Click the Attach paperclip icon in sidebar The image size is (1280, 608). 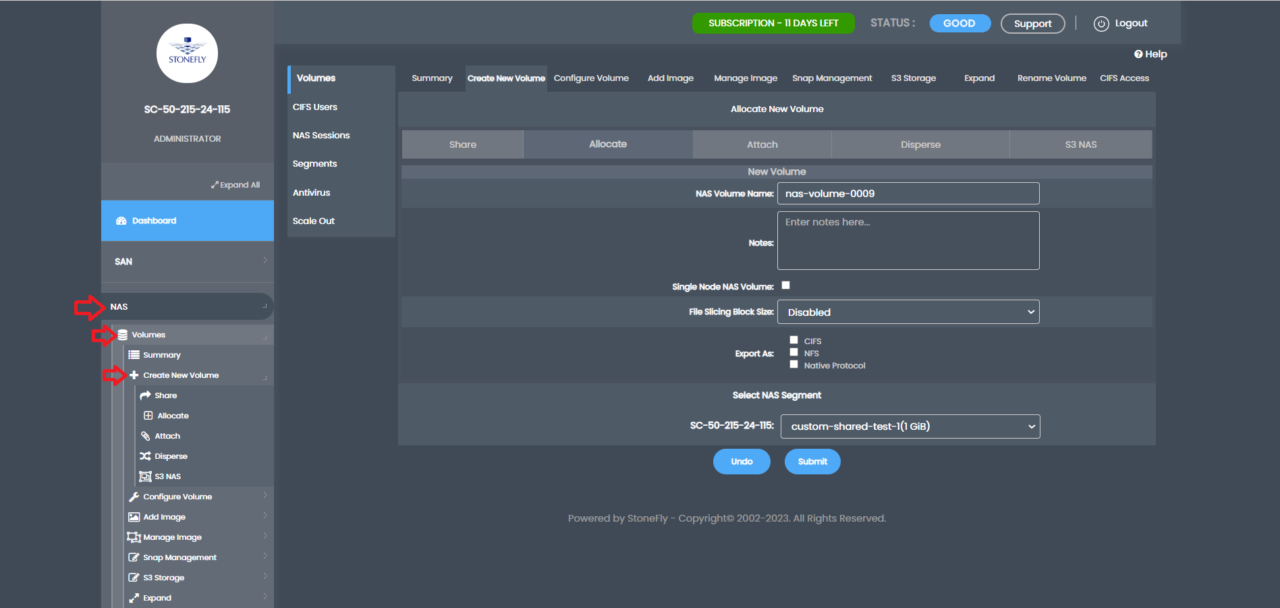(145, 436)
